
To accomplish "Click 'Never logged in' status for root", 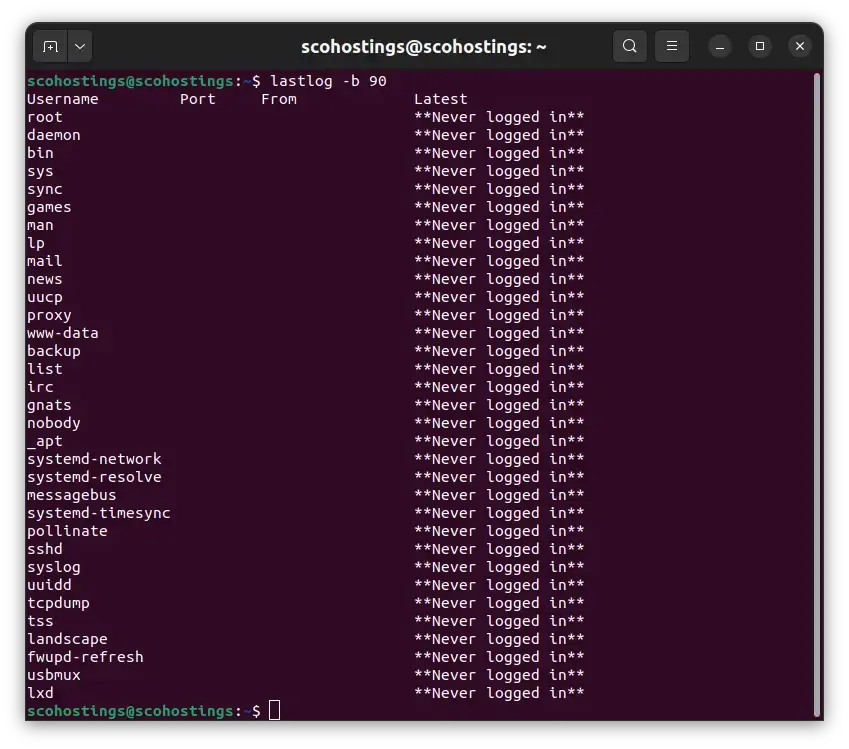I will click(499, 117).
